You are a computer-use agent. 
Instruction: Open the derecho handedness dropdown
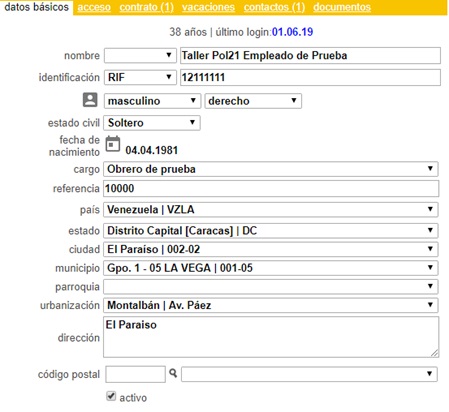(253, 101)
